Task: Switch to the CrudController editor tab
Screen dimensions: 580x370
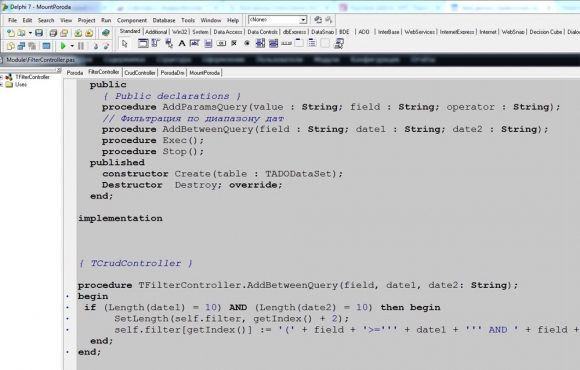Action: (x=140, y=73)
